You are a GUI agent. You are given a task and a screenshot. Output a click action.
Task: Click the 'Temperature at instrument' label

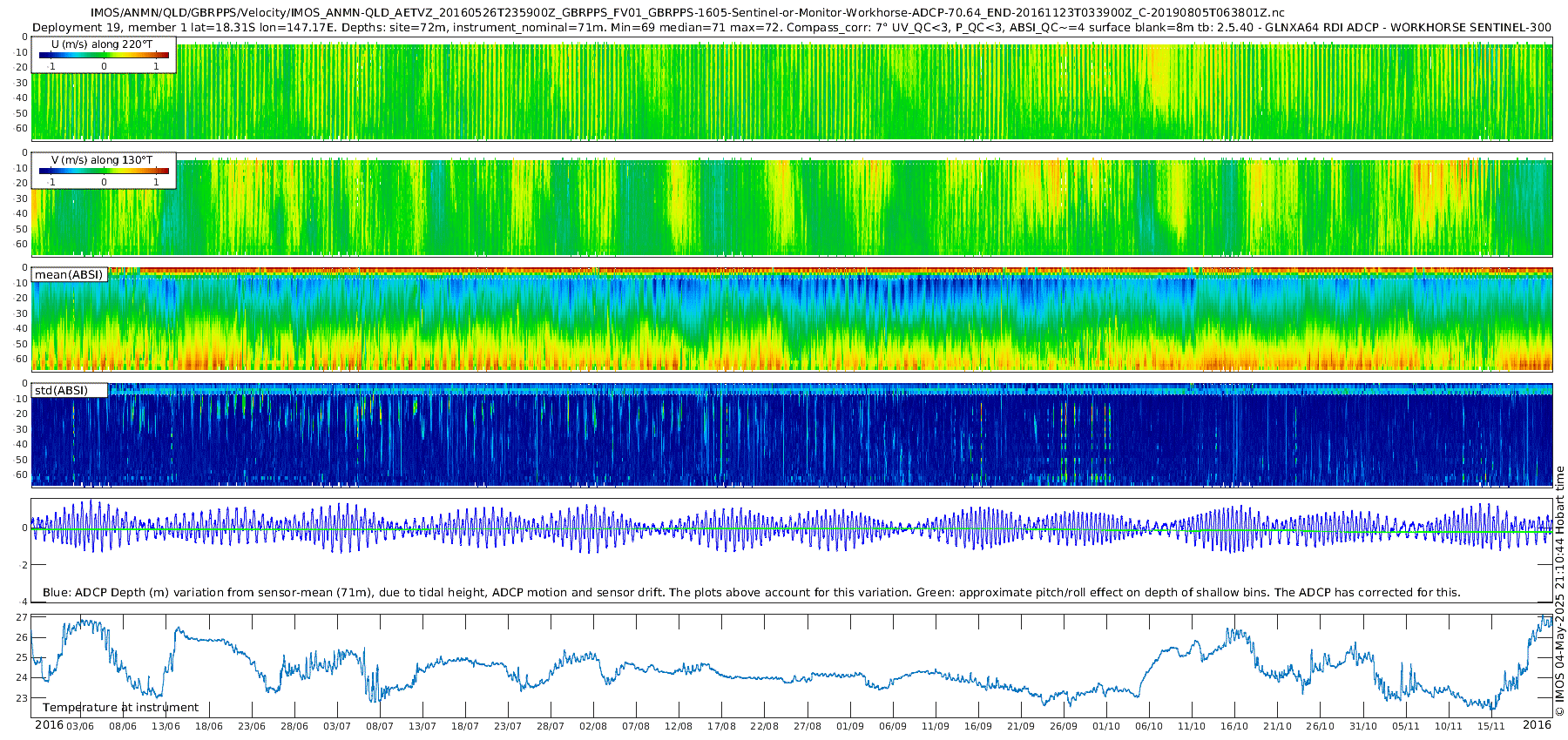coord(120,708)
